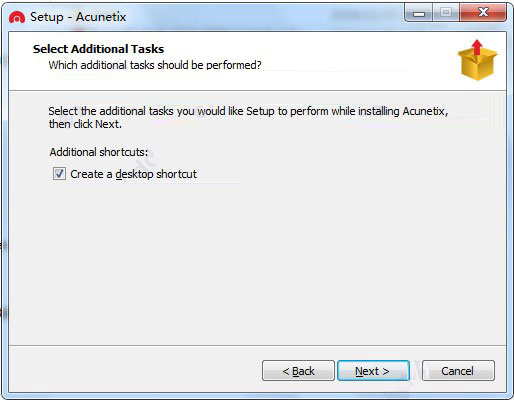This screenshot has width=514, height=400.
Task: Click the 'Select Additional Tasks' heading
Action: (98, 49)
